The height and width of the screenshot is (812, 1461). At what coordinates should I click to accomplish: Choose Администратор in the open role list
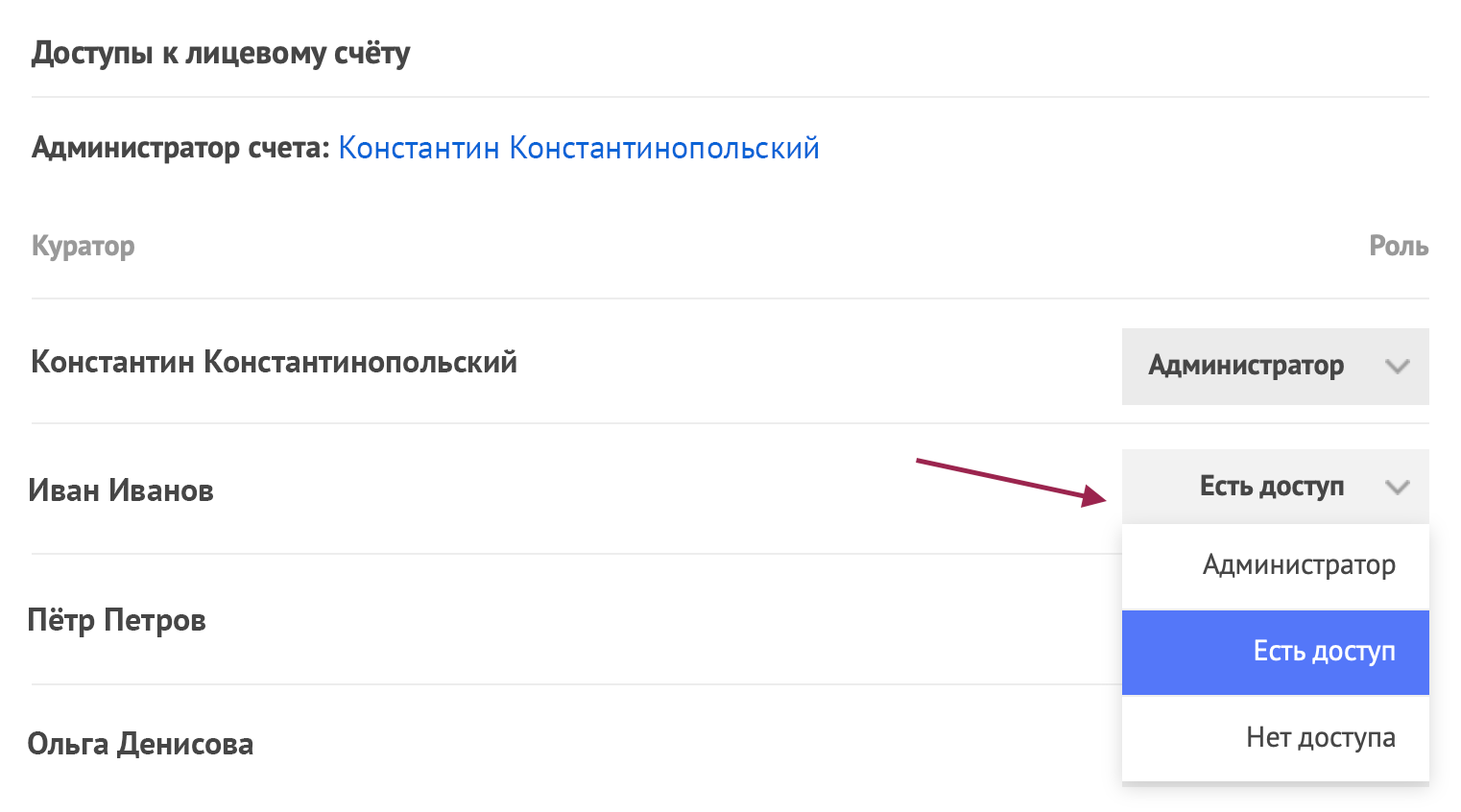pos(1298,565)
